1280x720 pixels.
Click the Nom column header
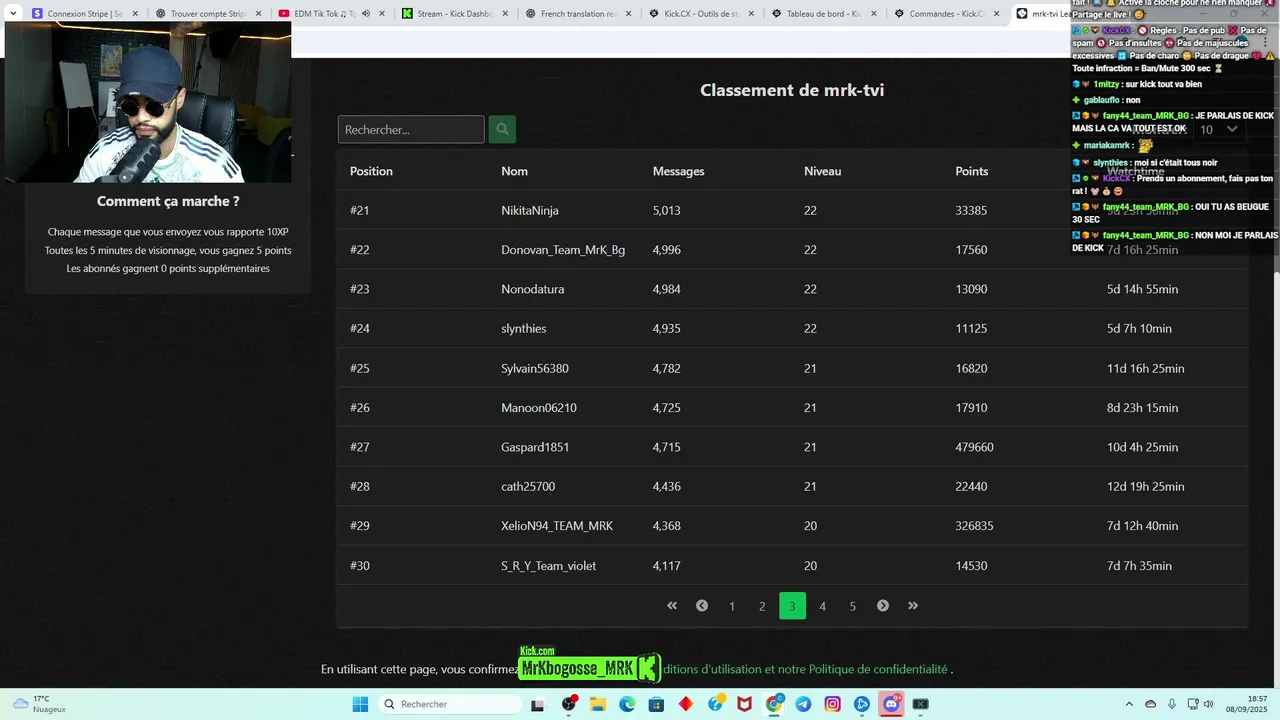coord(514,171)
